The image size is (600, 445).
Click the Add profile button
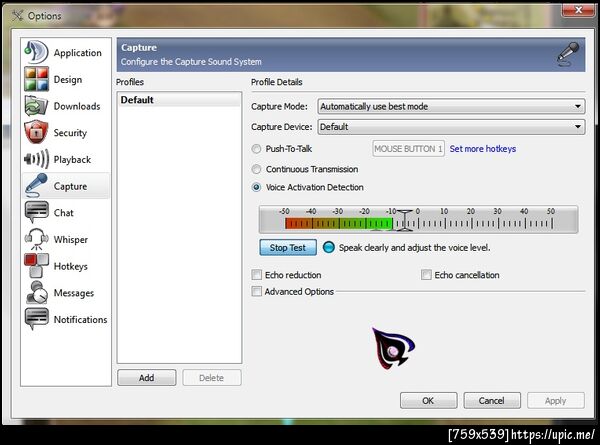pos(147,378)
